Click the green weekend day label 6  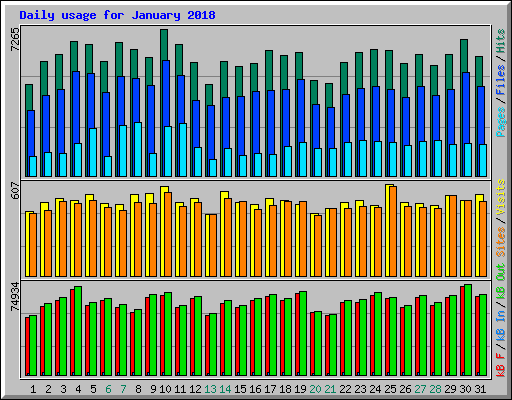[x=108, y=389]
